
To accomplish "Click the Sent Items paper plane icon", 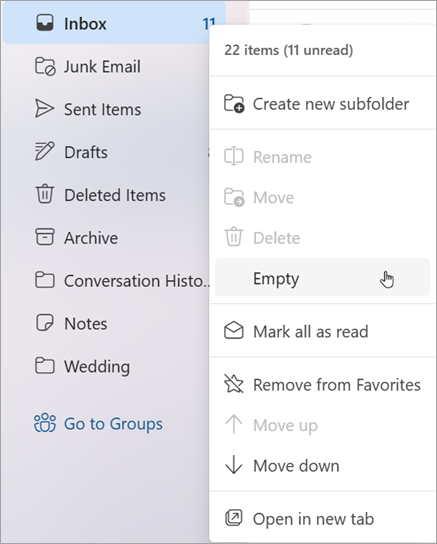I will 44,109.
